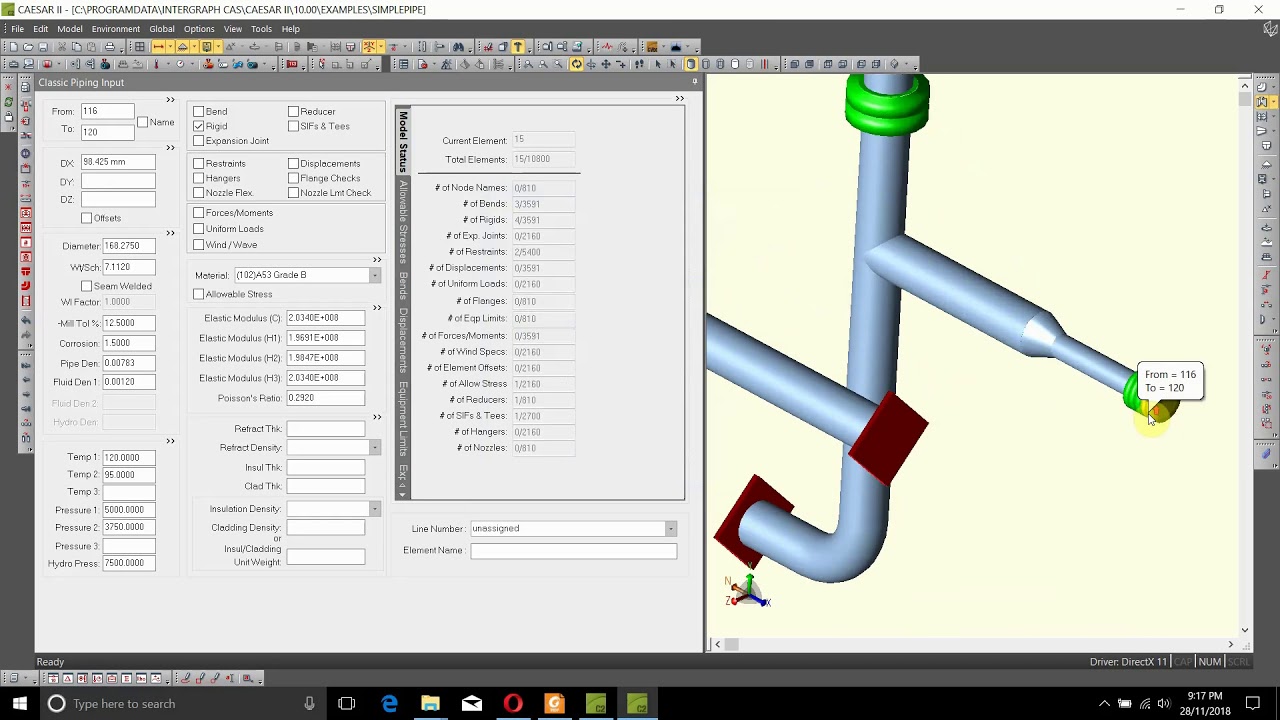The height and width of the screenshot is (720, 1280).
Task: Click the 3D view horizontal scrollbar
Action: pos(974,644)
